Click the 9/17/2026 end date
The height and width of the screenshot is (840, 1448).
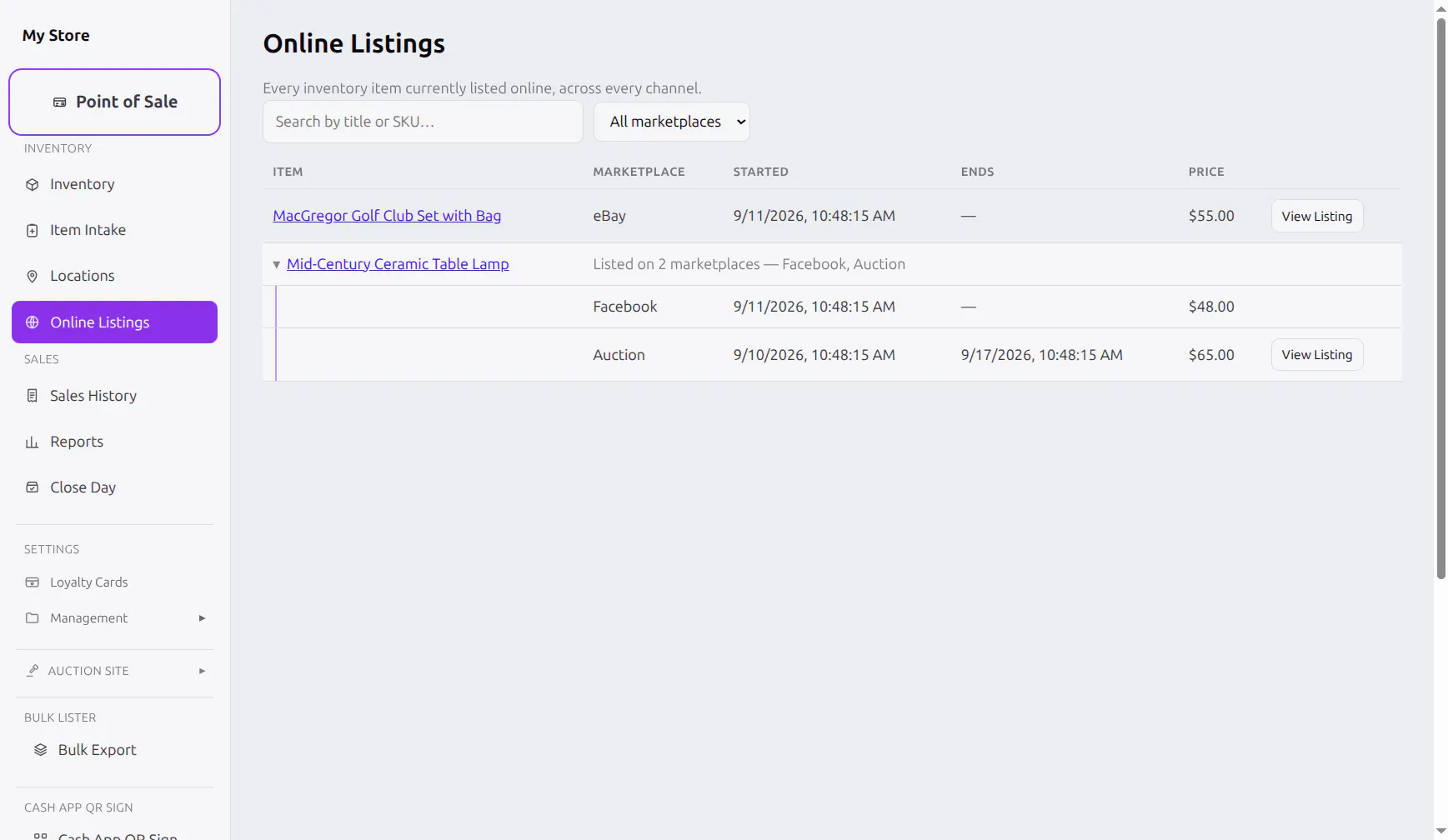1042,355
